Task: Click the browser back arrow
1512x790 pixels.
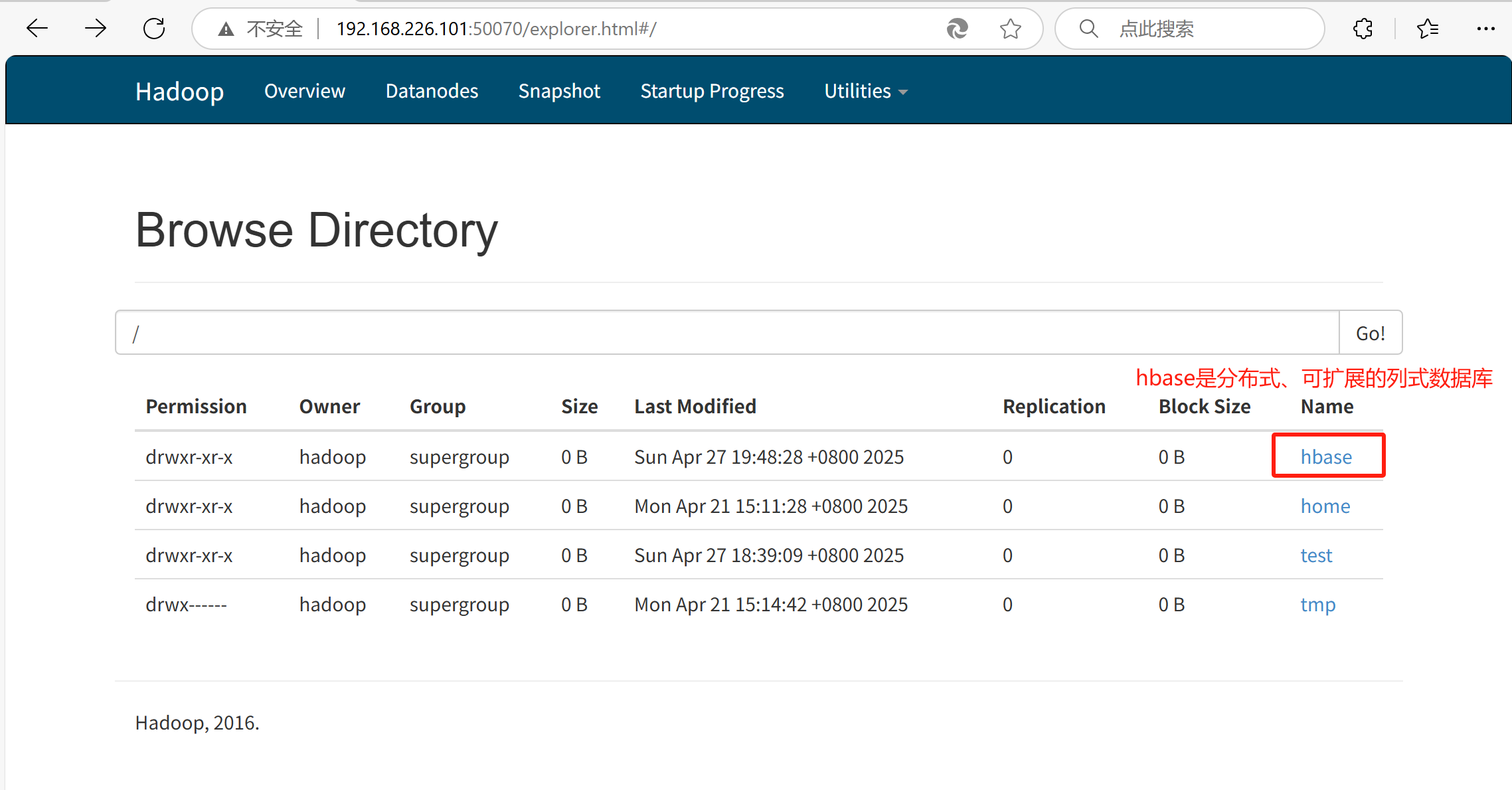Action: pyautogui.click(x=37, y=29)
